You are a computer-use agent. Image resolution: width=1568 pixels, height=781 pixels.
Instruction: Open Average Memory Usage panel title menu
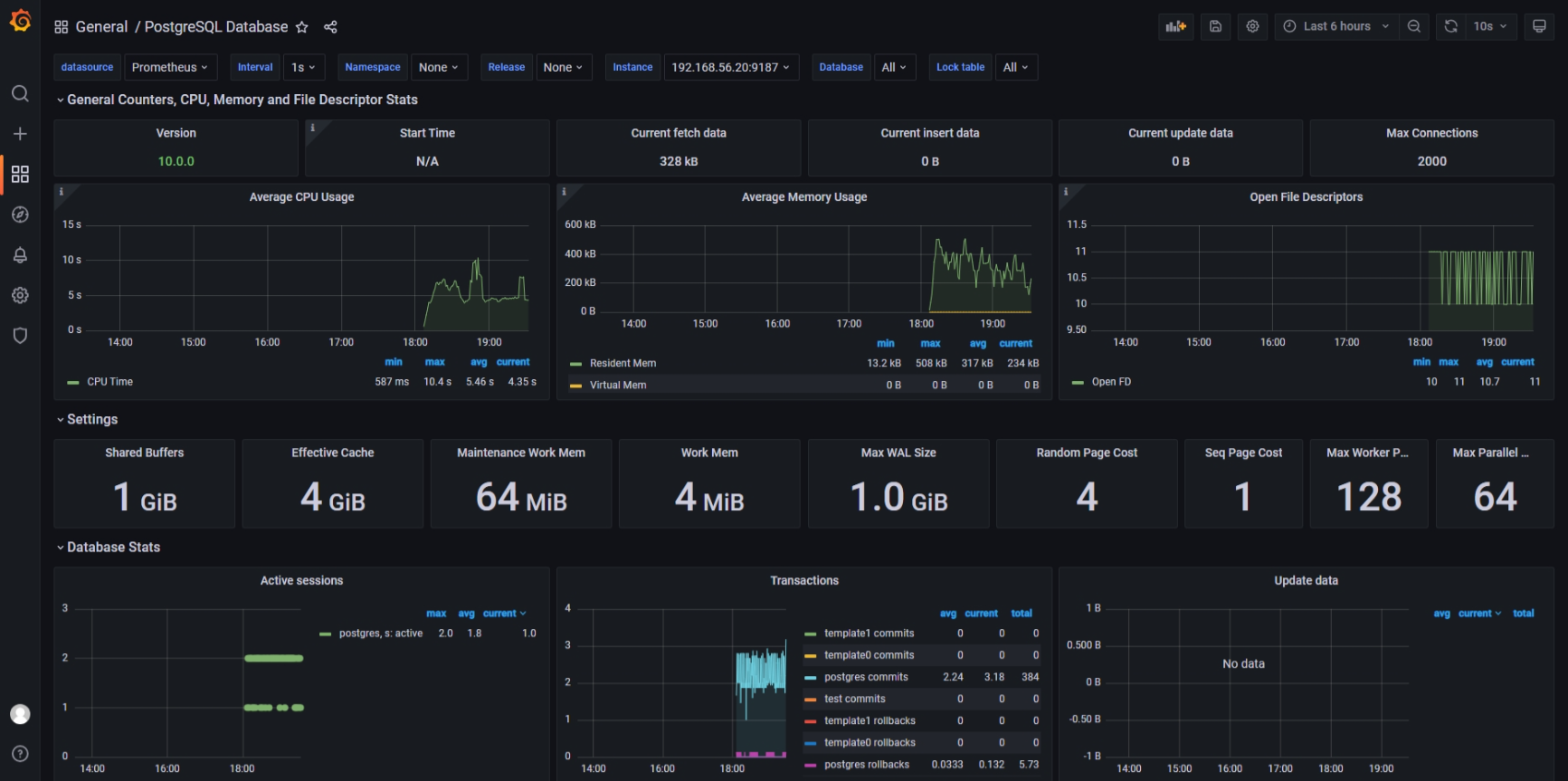coord(804,197)
